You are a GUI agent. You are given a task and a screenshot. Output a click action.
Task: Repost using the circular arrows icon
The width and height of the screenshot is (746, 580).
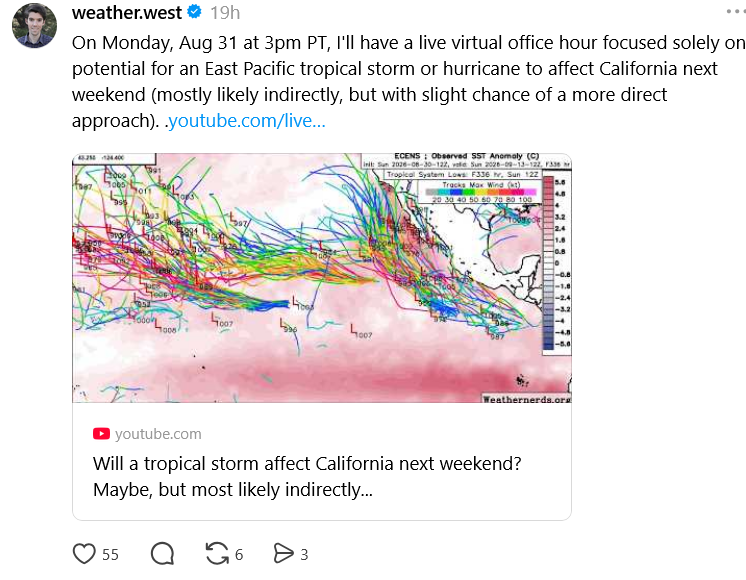(217, 554)
